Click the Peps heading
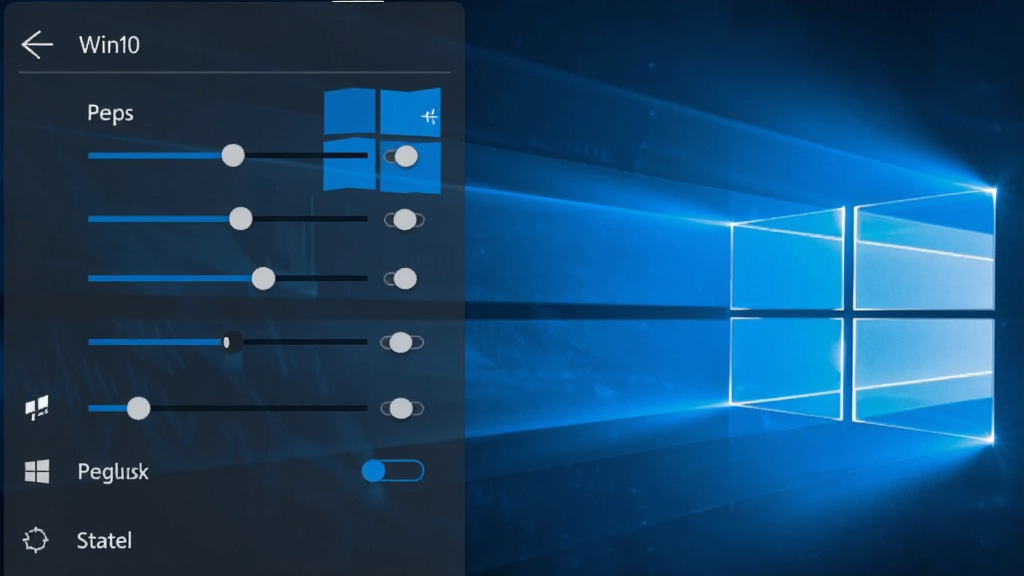Viewport: 1024px width, 576px height. (110, 114)
